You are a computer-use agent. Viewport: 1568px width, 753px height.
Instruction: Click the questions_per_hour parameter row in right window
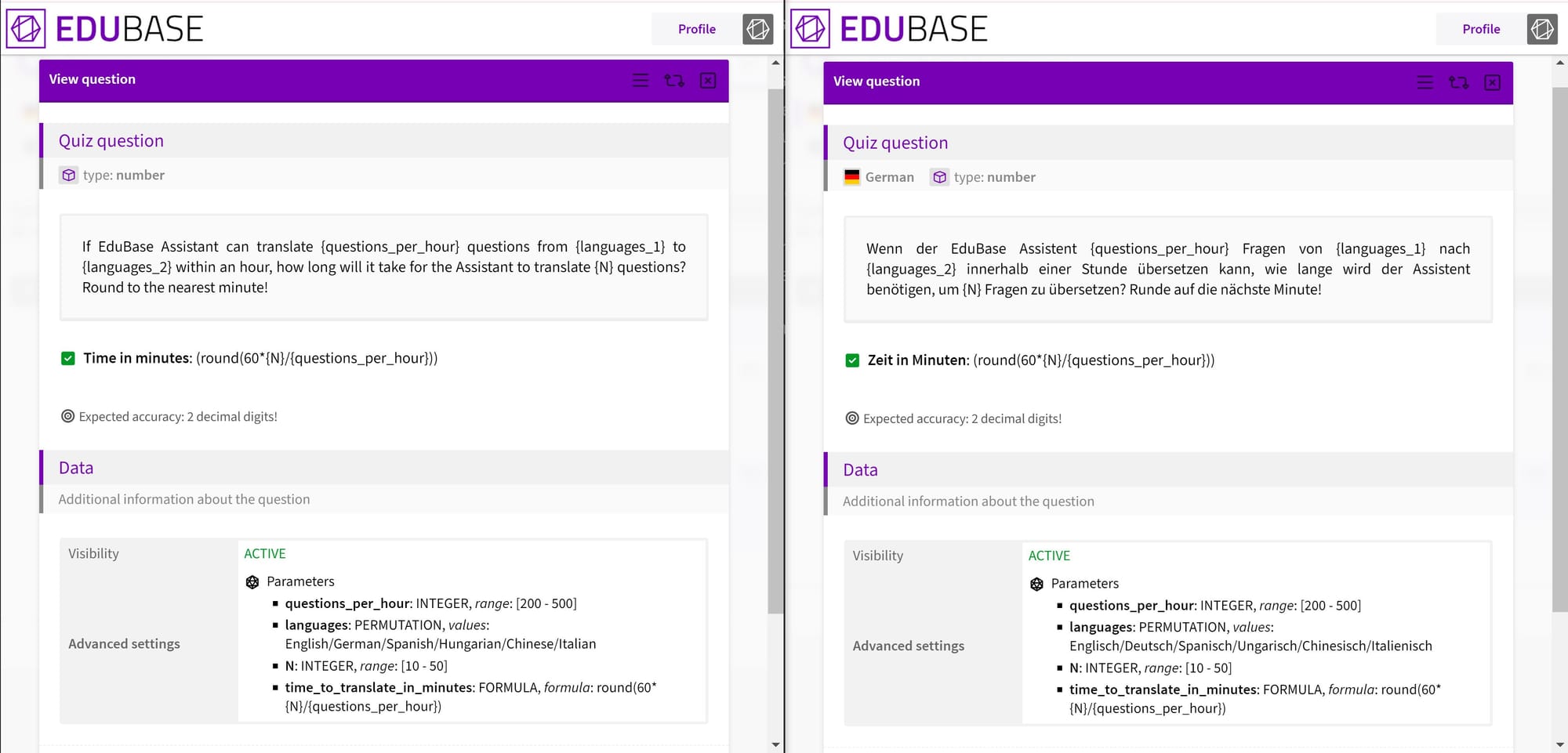1215,606
